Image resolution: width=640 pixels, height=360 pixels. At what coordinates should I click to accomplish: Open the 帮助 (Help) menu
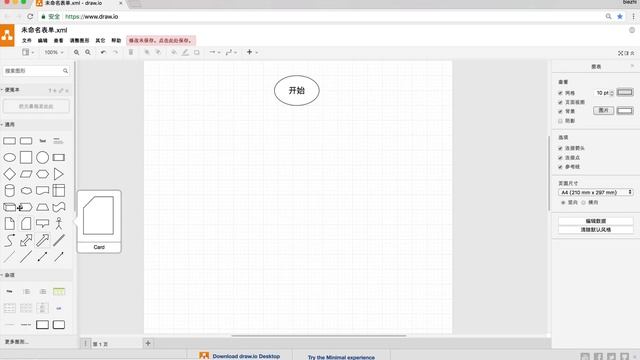coord(116,40)
